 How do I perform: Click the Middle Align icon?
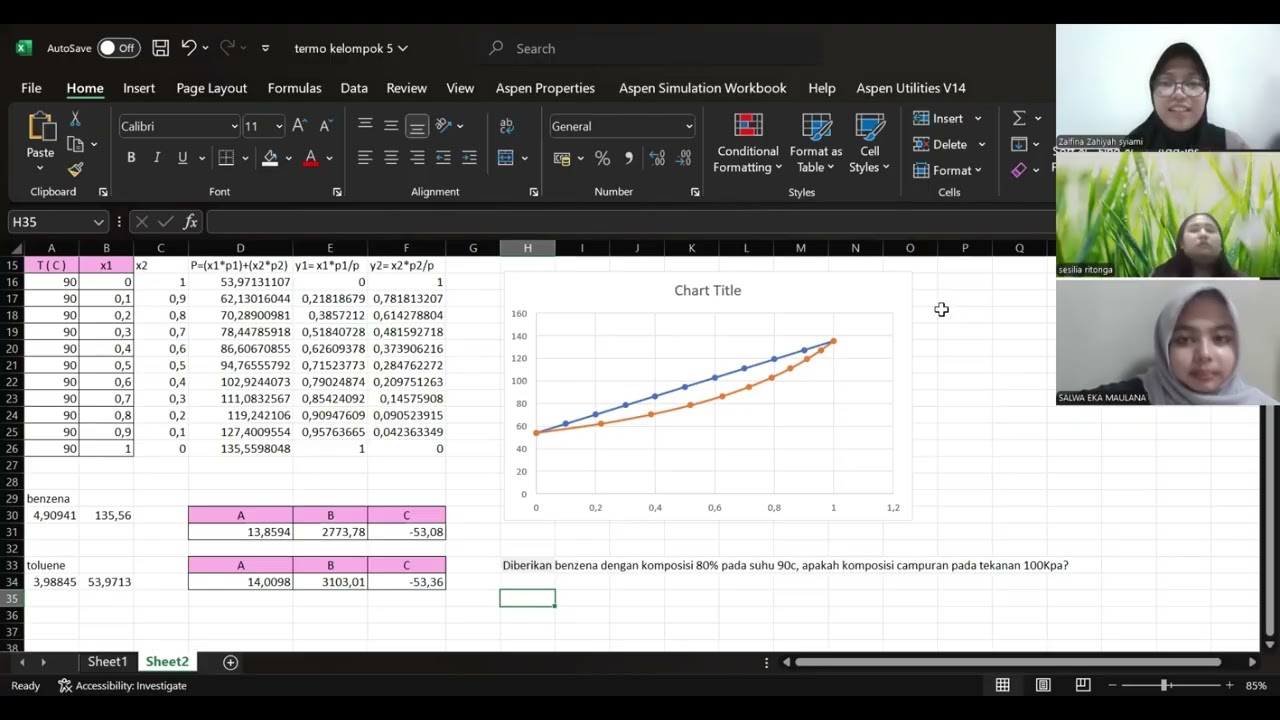click(391, 125)
